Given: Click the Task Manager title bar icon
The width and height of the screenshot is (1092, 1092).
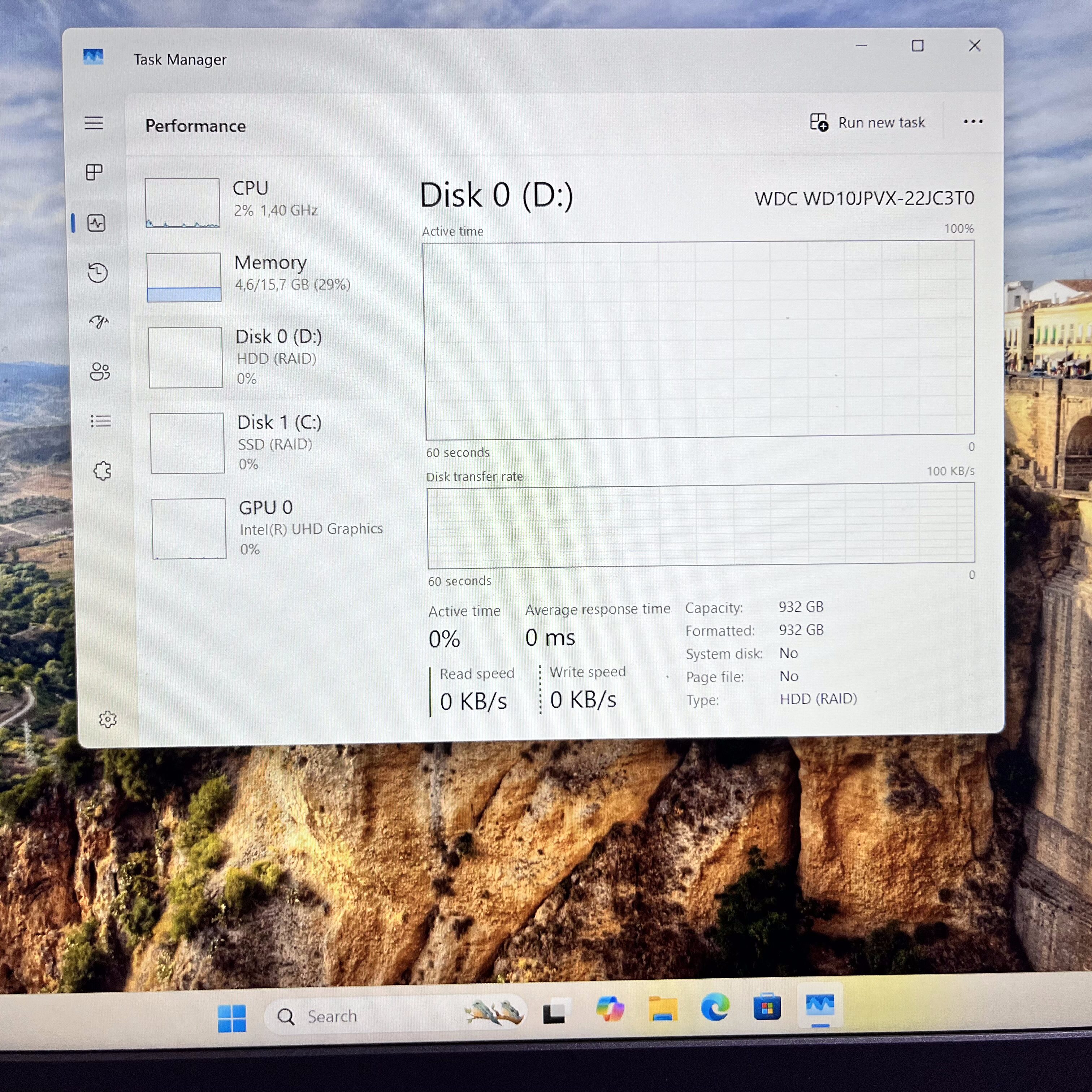Looking at the screenshot, I should (x=93, y=57).
